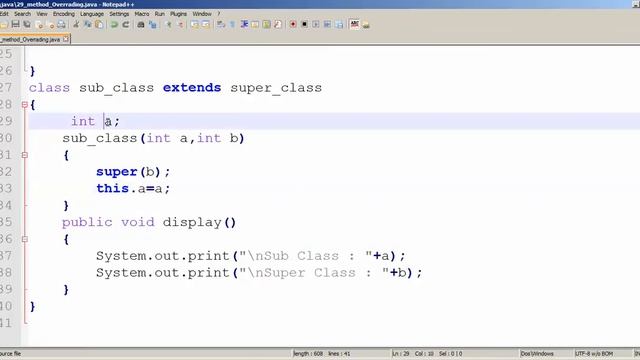Image resolution: width=640 pixels, height=360 pixels.
Task: Click the Copy toolbar icon
Action: pyautogui.click(x=87, y=24)
